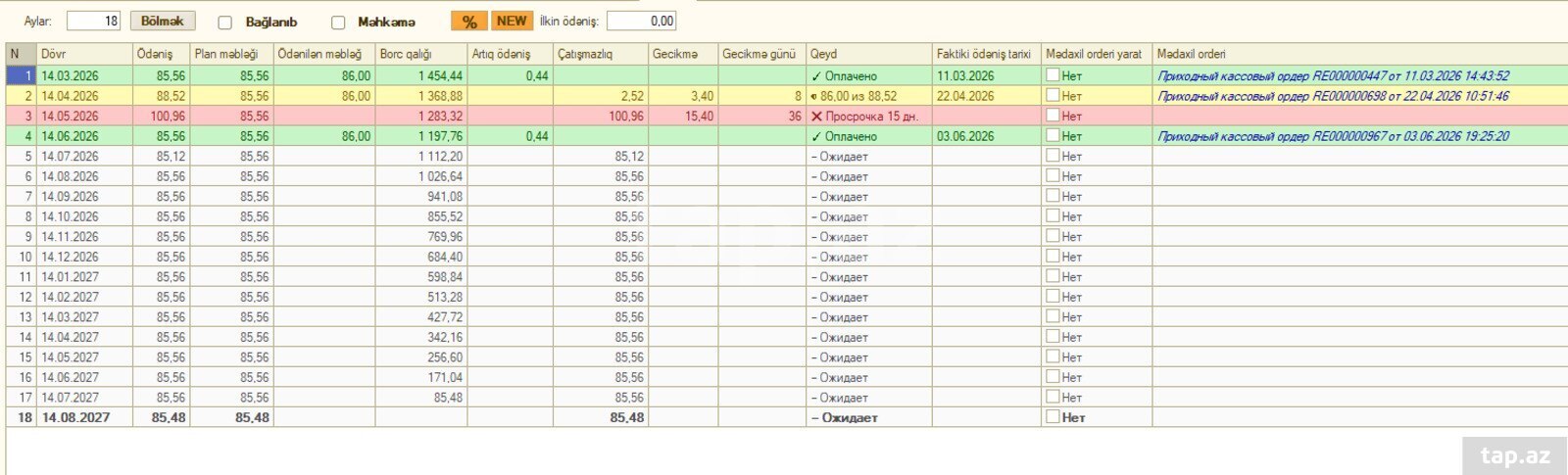This screenshot has height=475, width=1568.
Task: Select the shortage value 100,96 in Çatışmazlıq
Action: coord(601,116)
